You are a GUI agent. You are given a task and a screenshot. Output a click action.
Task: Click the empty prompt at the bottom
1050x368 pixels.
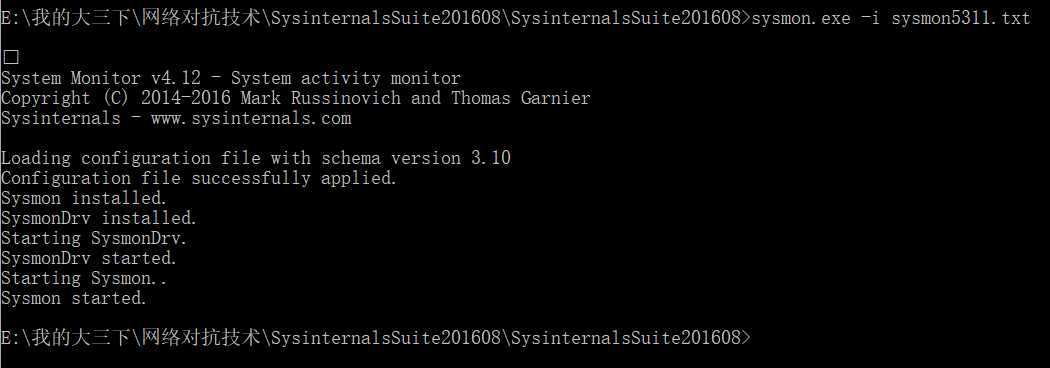pyautogui.click(x=377, y=338)
